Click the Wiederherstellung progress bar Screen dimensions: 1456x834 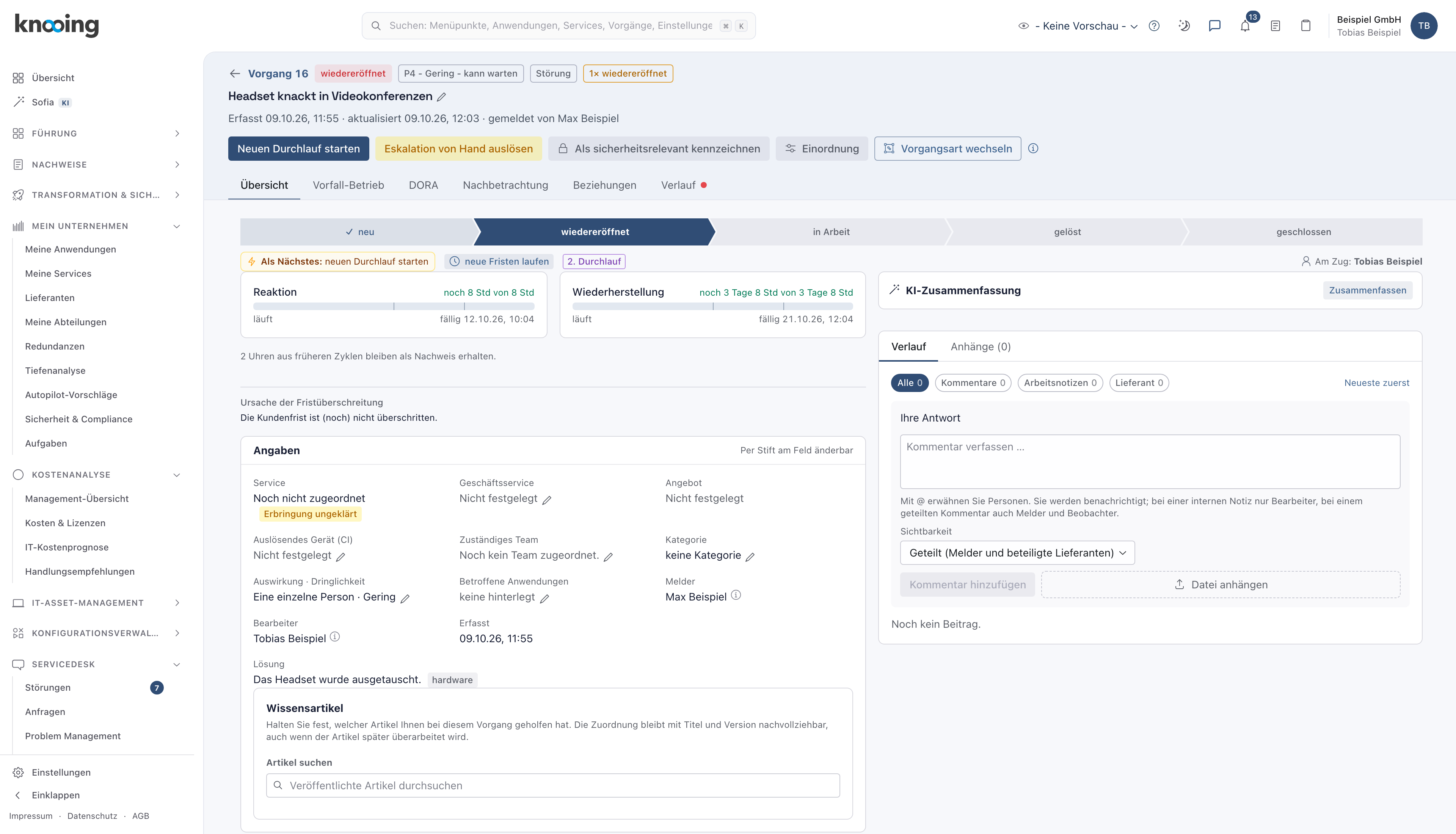712,306
